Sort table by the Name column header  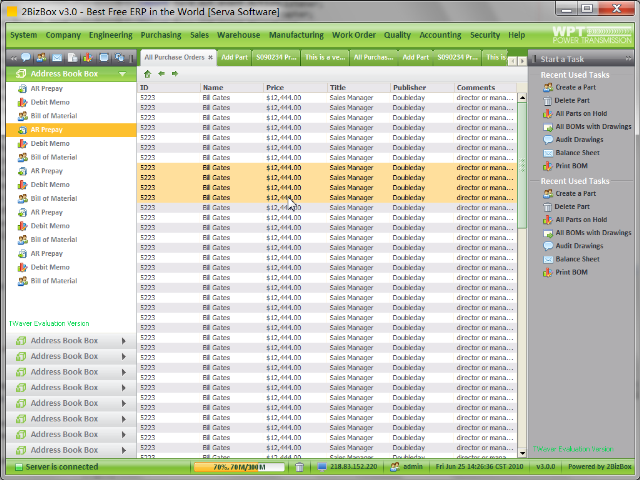232,87
